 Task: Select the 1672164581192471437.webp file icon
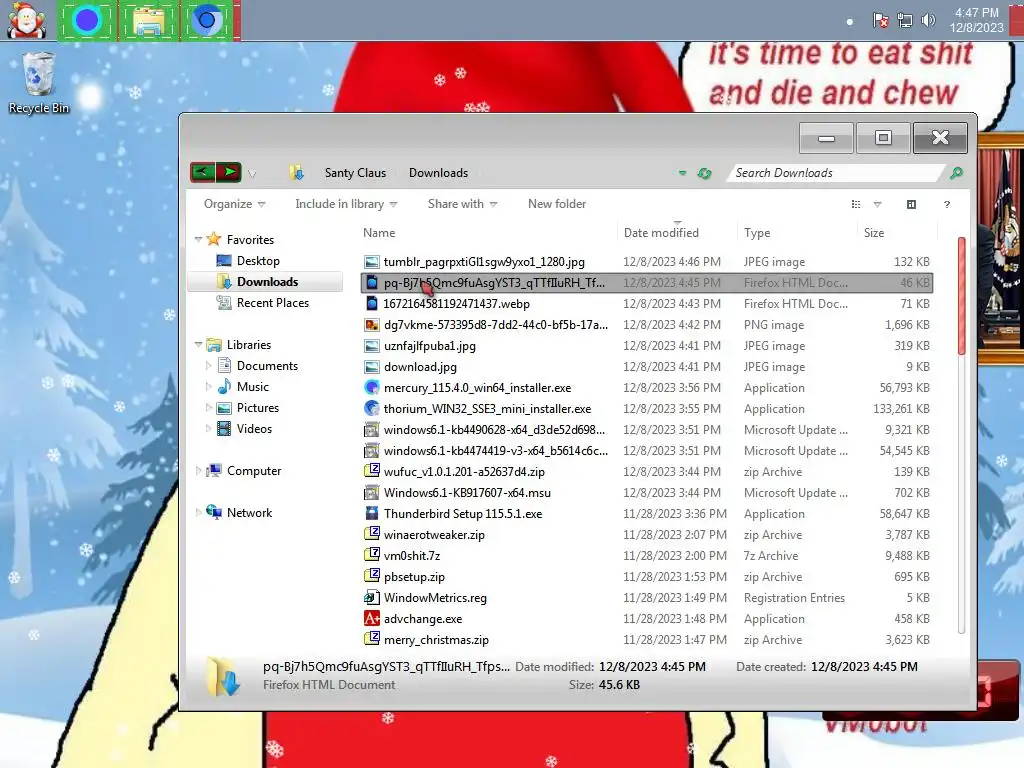(x=372, y=304)
